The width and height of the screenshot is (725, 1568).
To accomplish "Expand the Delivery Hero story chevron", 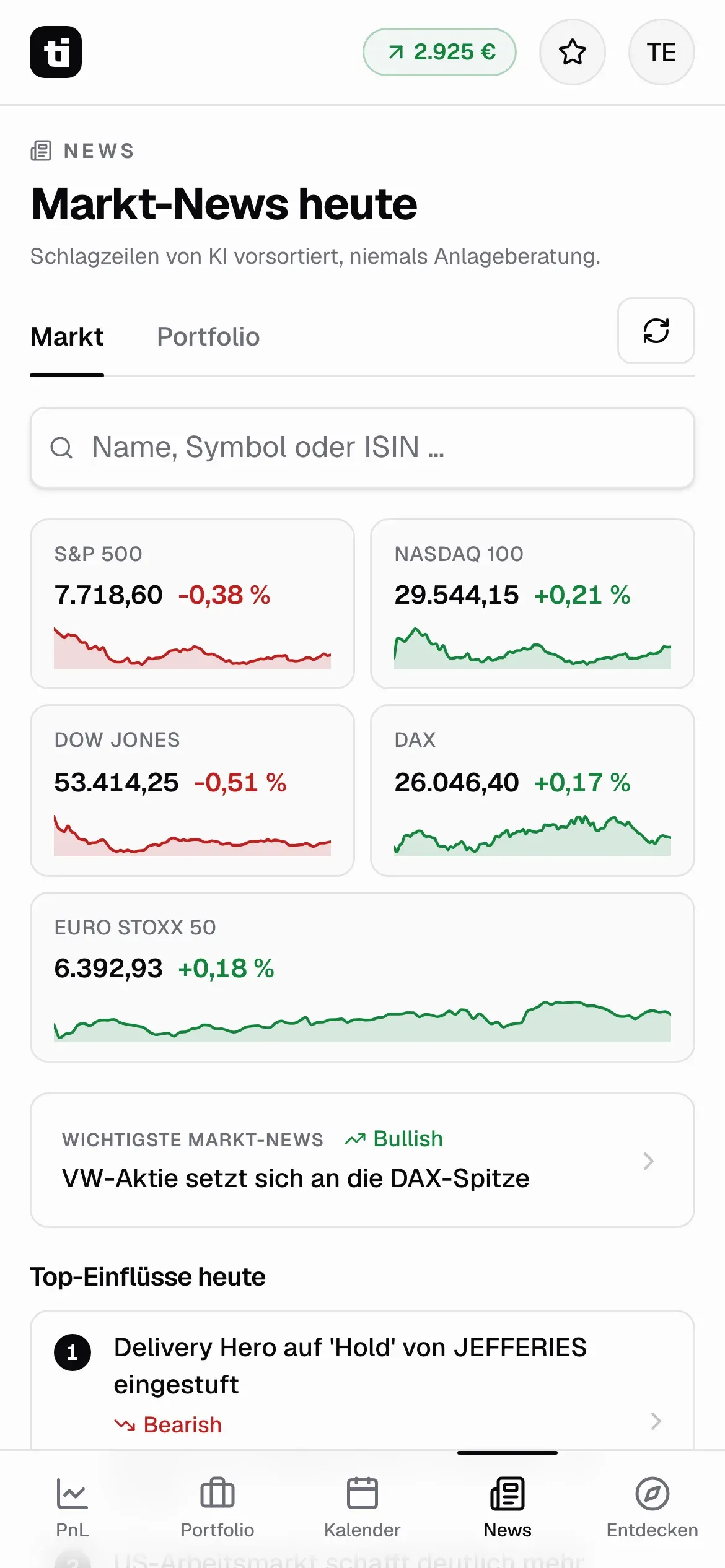I will pos(656,1421).
